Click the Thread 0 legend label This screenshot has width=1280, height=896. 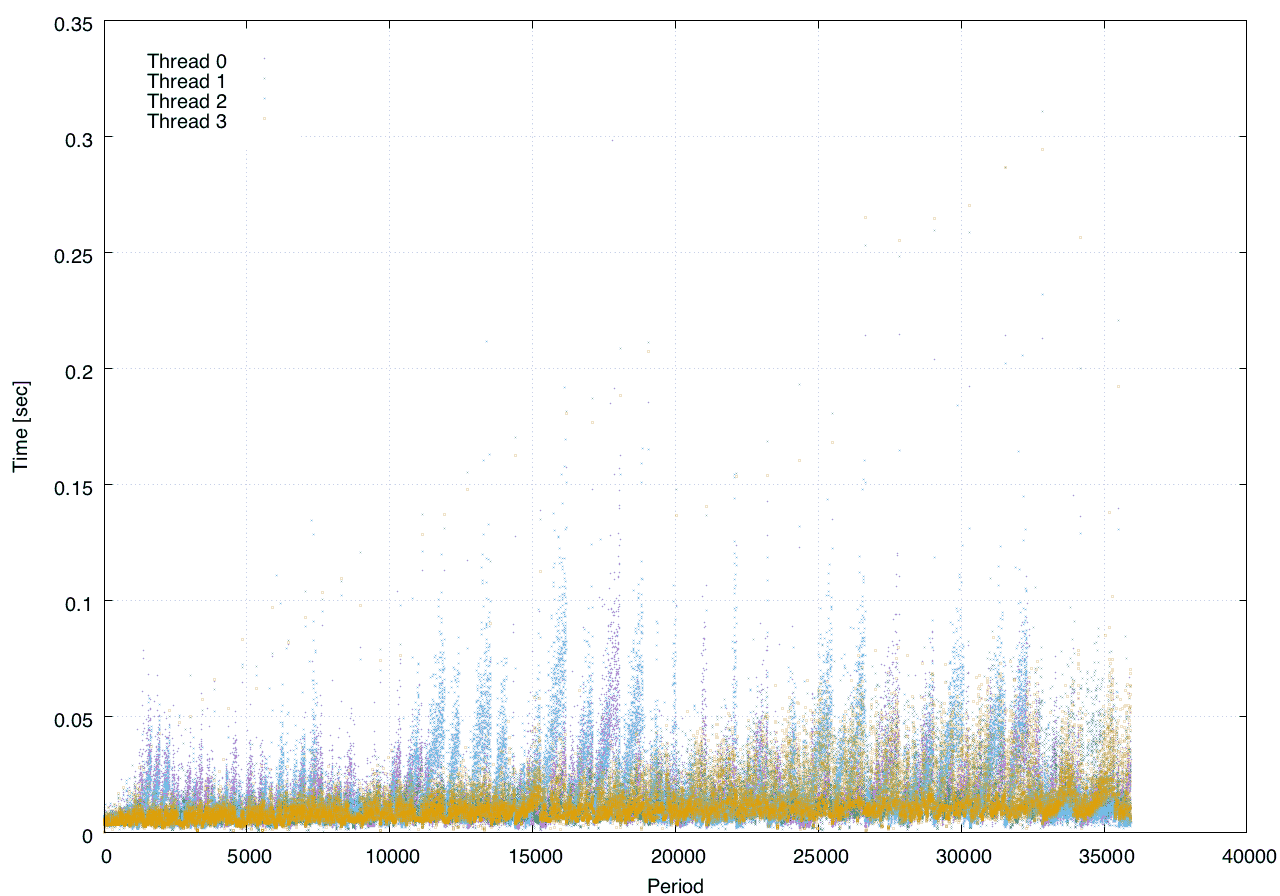click(x=187, y=61)
